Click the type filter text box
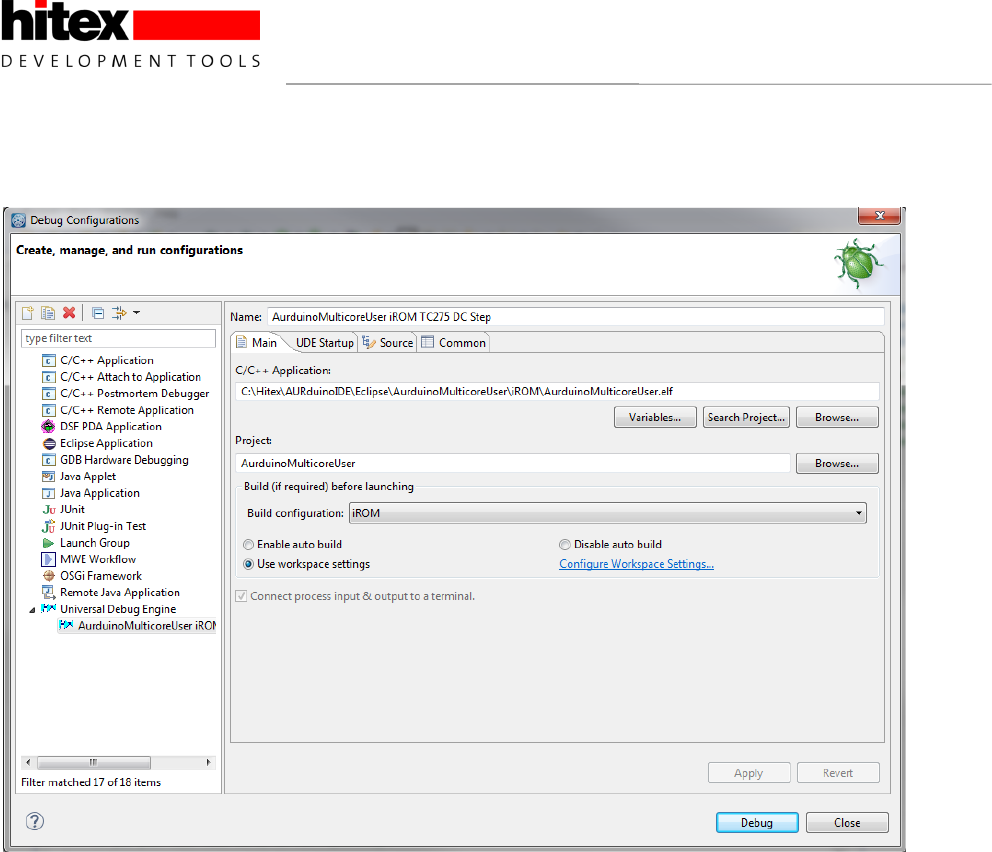The width and height of the screenshot is (992, 852). (x=118, y=338)
